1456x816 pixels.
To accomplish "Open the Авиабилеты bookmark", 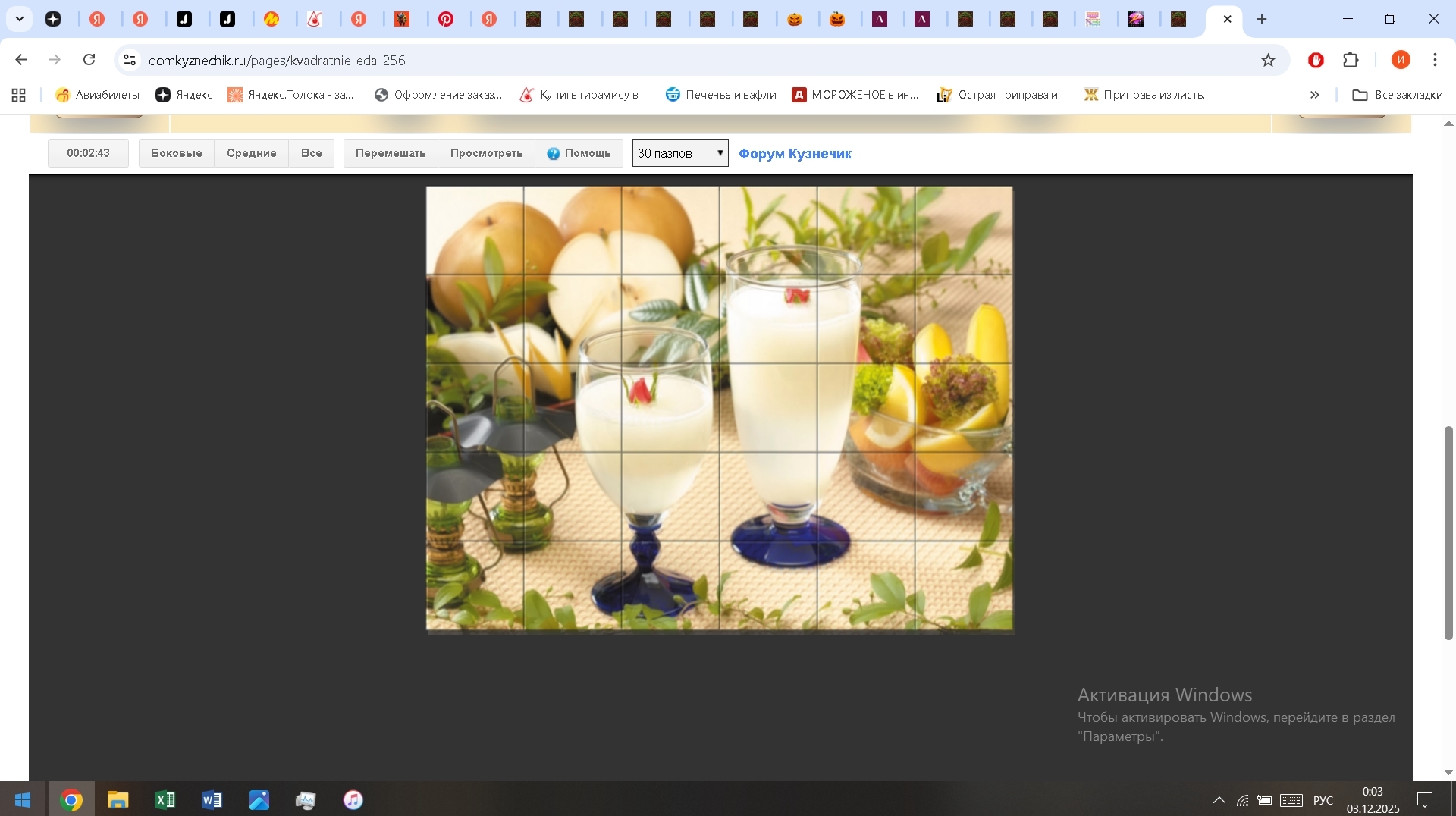I will [98, 95].
